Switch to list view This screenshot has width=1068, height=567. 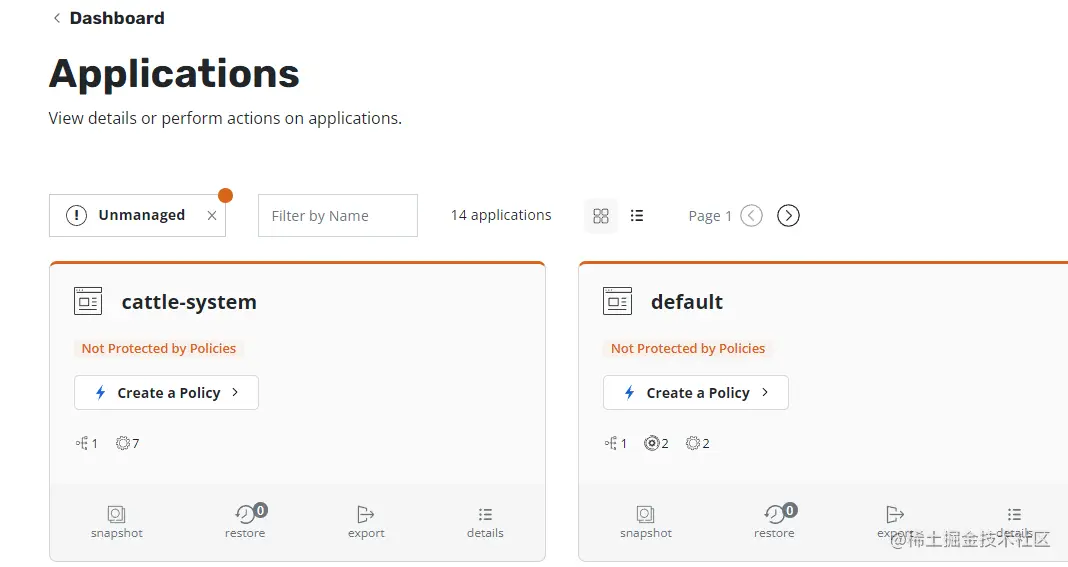pyautogui.click(x=637, y=216)
